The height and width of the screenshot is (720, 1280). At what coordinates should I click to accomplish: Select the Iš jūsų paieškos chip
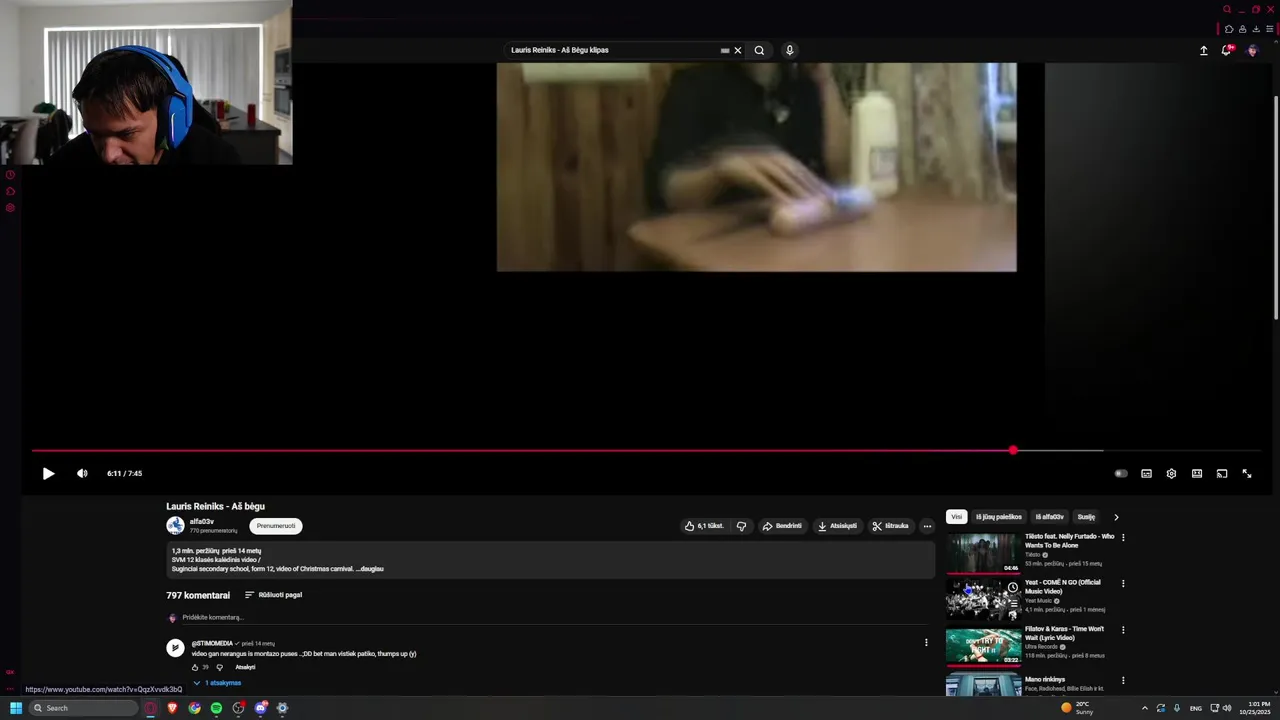[999, 517]
